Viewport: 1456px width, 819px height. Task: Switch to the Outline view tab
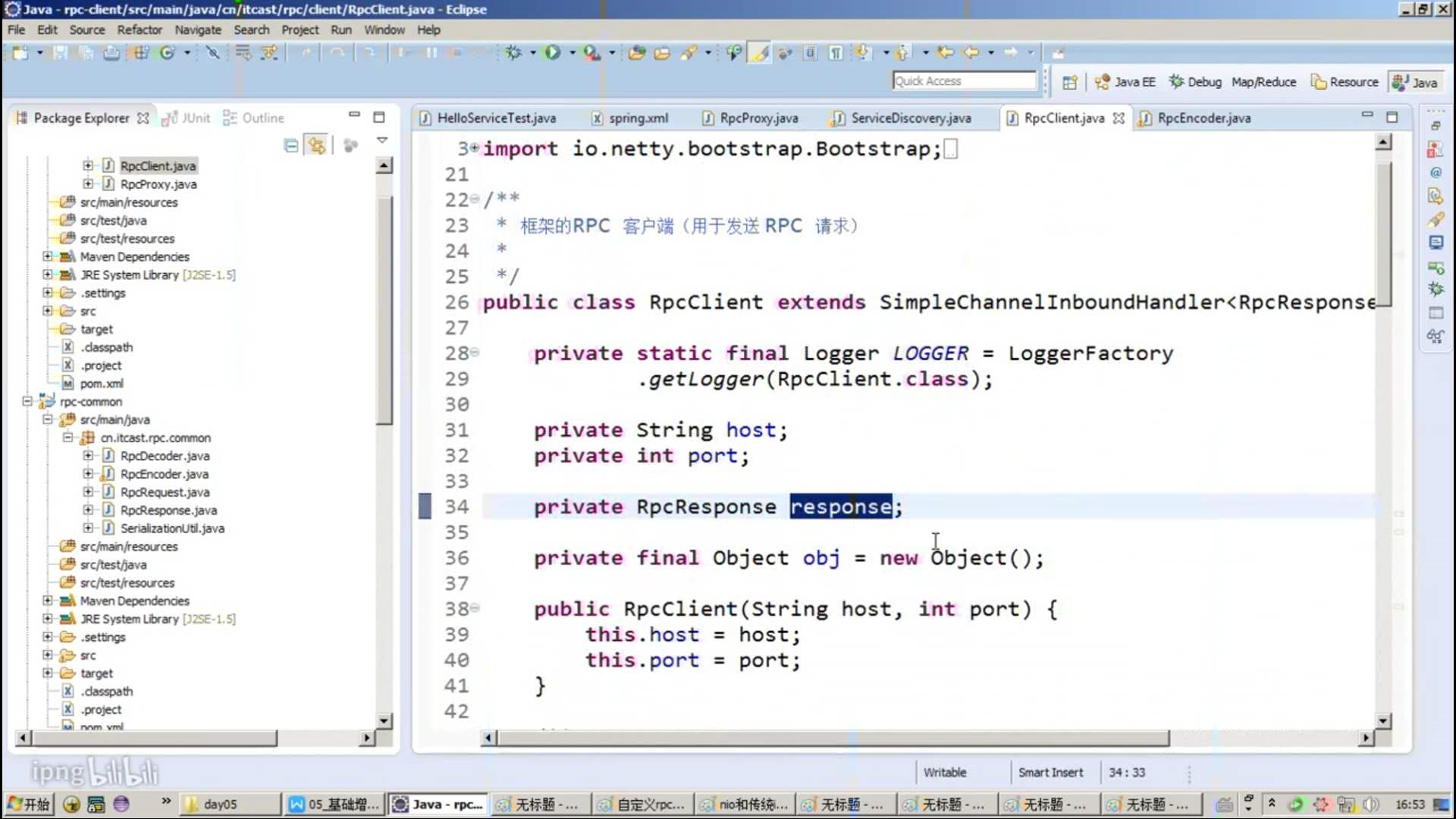point(254,118)
